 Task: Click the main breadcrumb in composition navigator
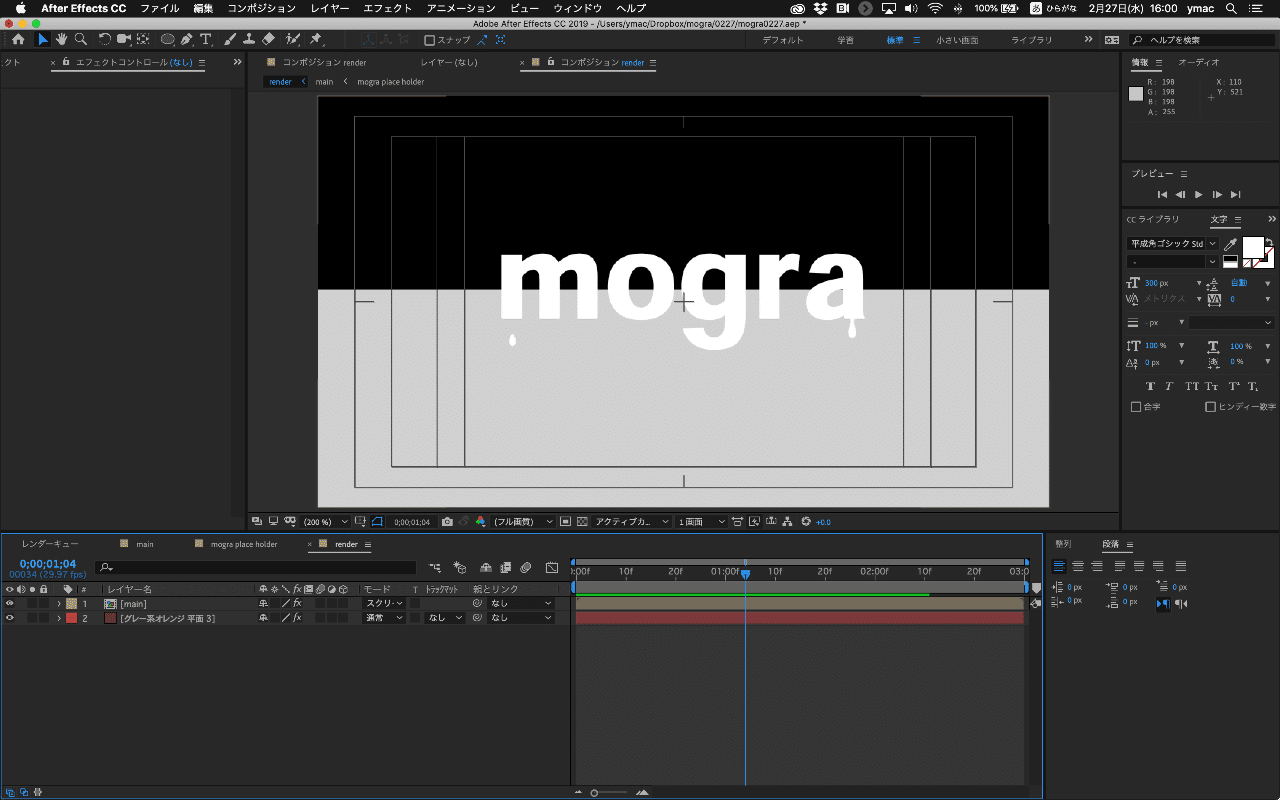[x=324, y=82]
